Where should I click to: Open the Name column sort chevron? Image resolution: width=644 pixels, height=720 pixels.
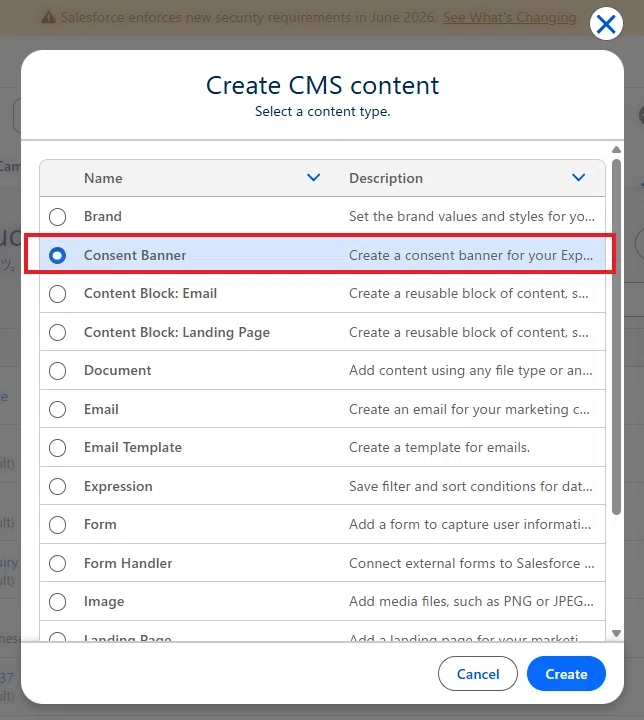[313, 178]
